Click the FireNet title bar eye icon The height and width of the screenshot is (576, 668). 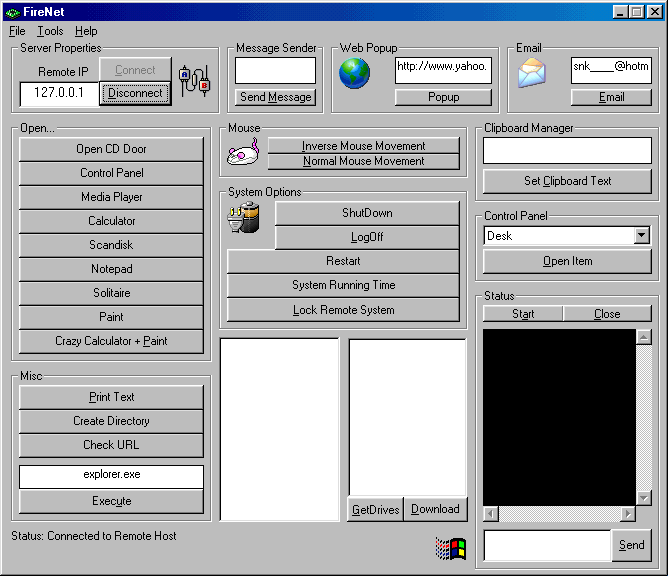click(x=12, y=12)
